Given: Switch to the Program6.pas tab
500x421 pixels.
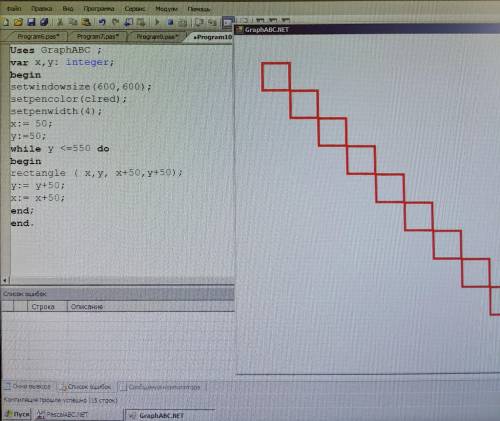Looking at the screenshot, I should click(38, 36).
